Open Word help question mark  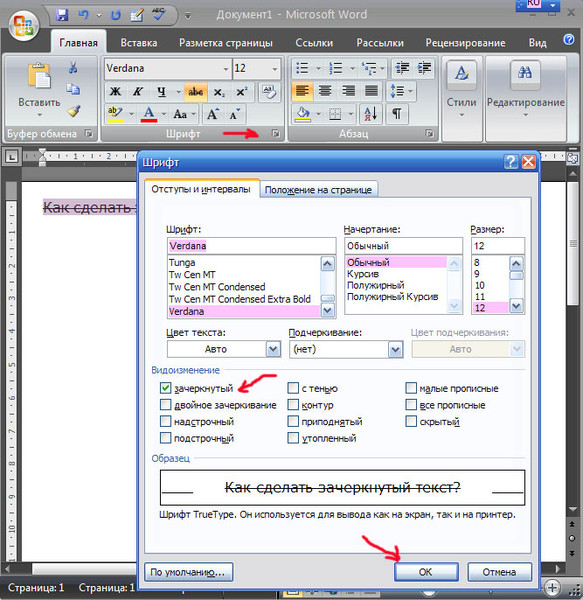pos(569,39)
